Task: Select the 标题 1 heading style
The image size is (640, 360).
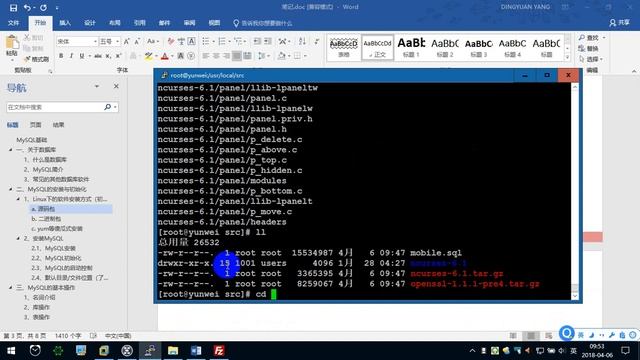Action: coord(411,47)
